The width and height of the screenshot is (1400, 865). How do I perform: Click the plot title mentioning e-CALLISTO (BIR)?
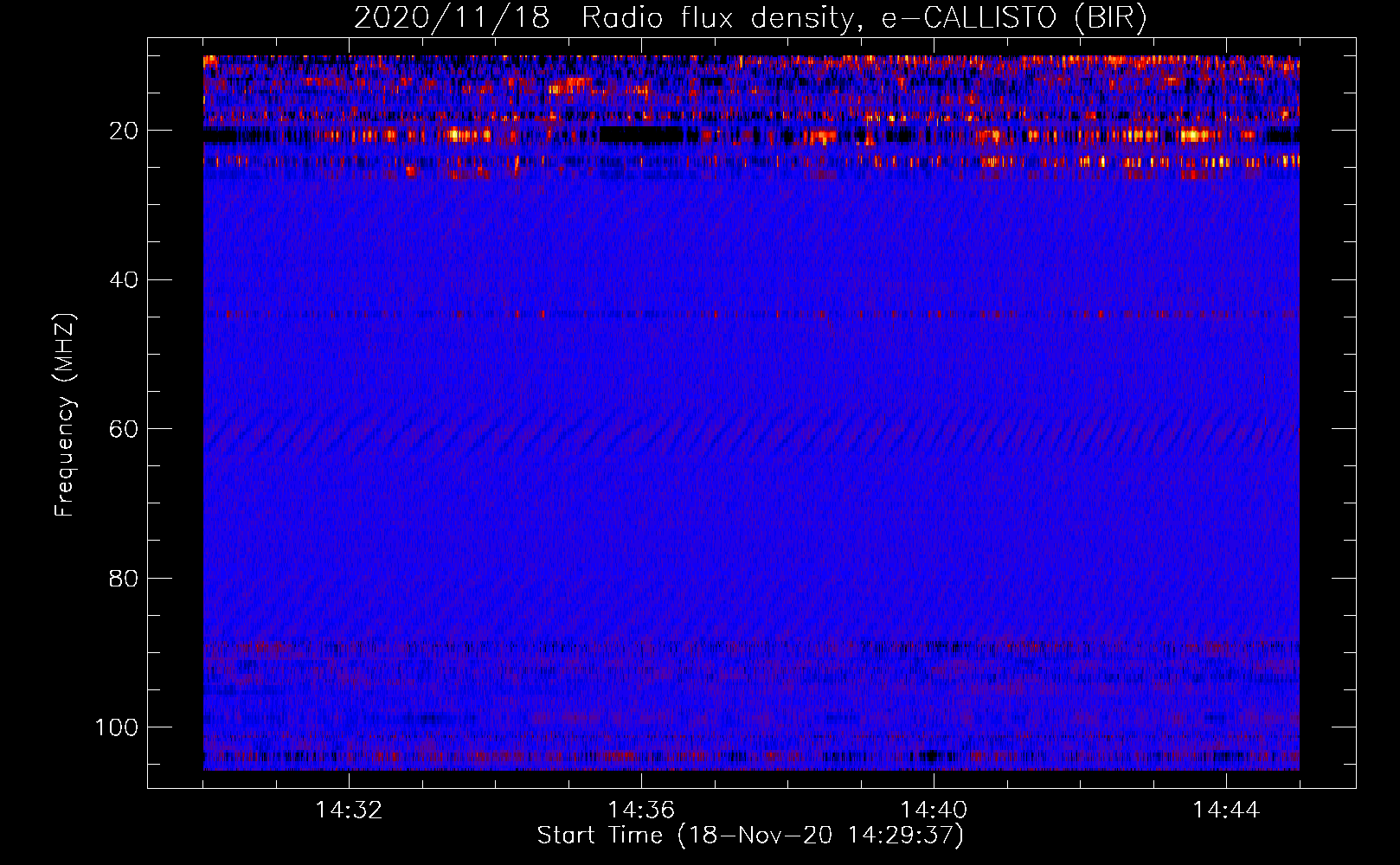[750, 18]
